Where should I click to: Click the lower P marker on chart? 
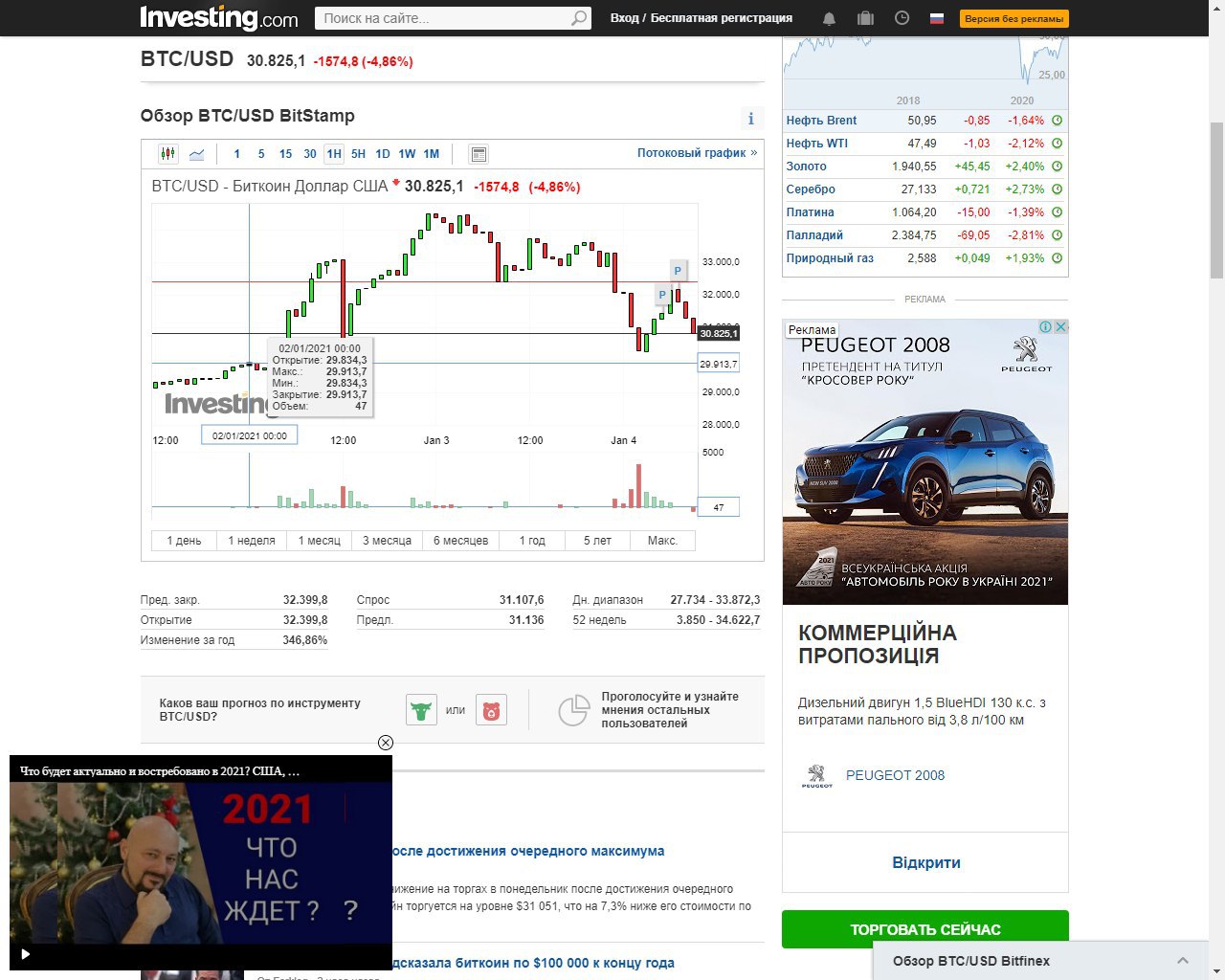tap(662, 295)
